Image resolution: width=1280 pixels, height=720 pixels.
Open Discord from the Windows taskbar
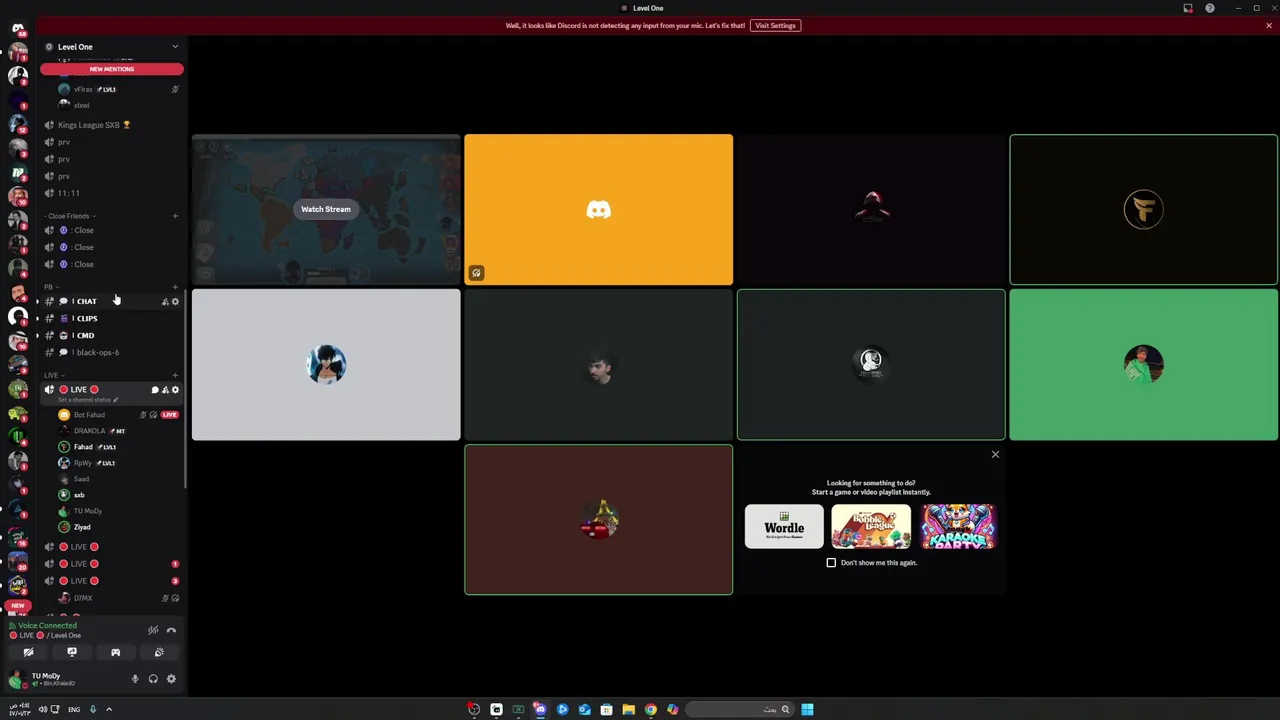[540, 710]
